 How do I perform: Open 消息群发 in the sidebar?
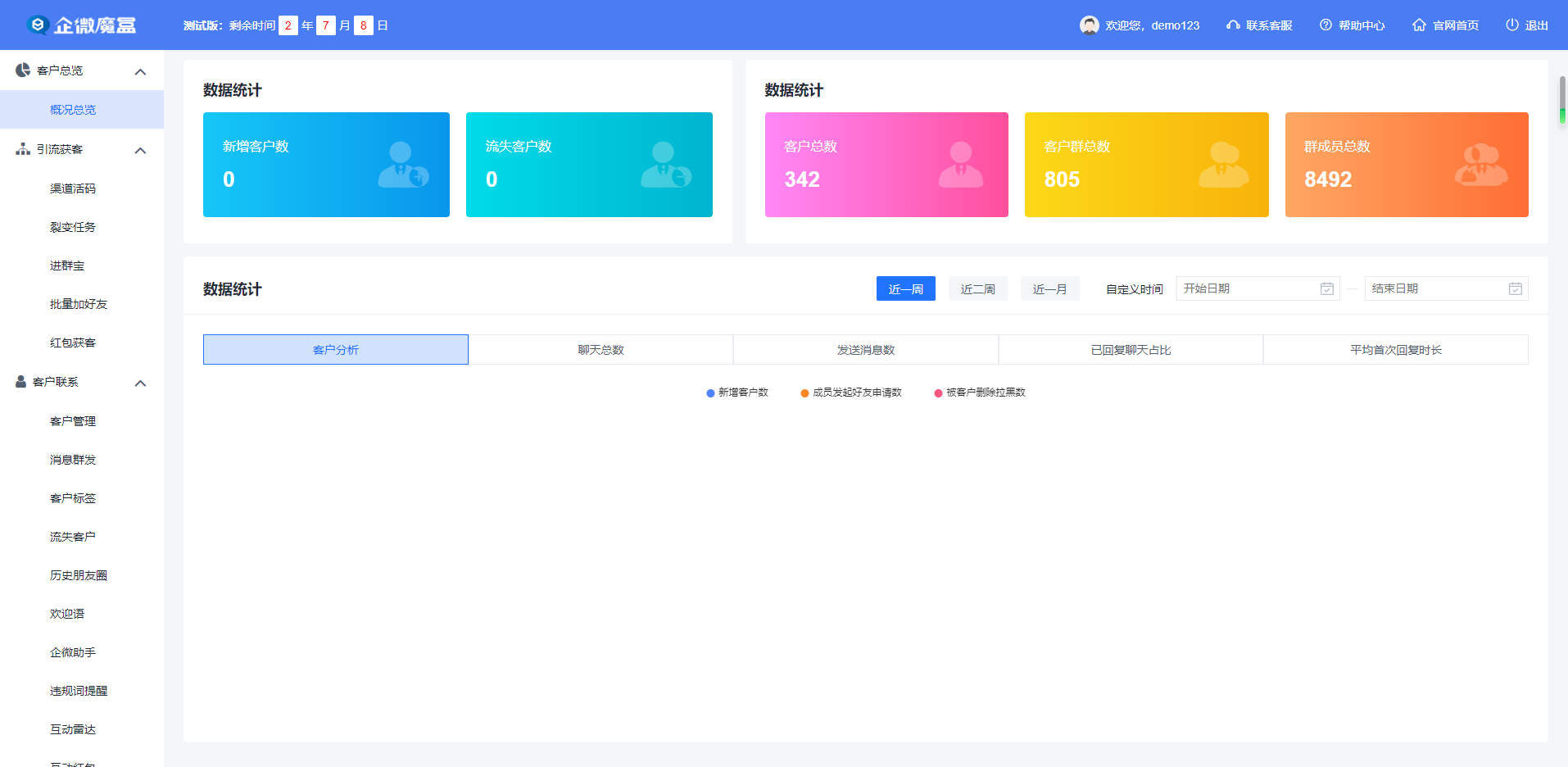(x=82, y=460)
